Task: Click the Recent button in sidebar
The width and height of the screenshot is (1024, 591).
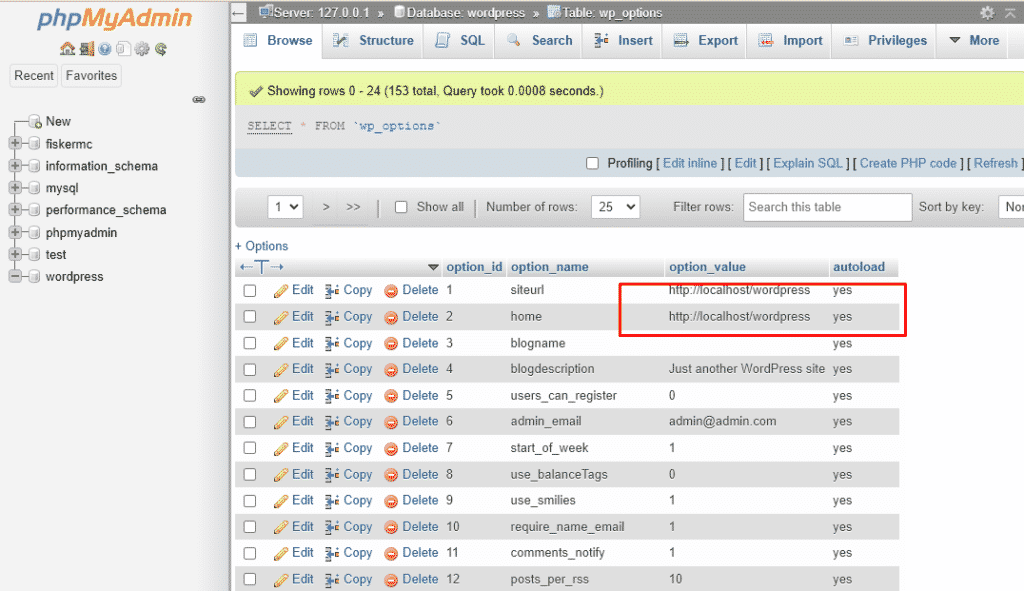Action: pos(34,76)
